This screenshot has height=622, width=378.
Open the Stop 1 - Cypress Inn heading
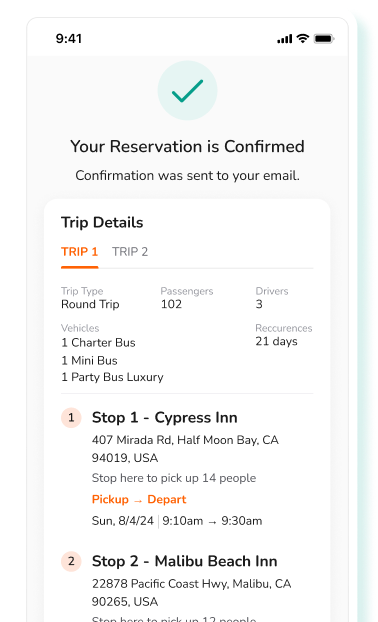pyautogui.click(x=165, y=417)
